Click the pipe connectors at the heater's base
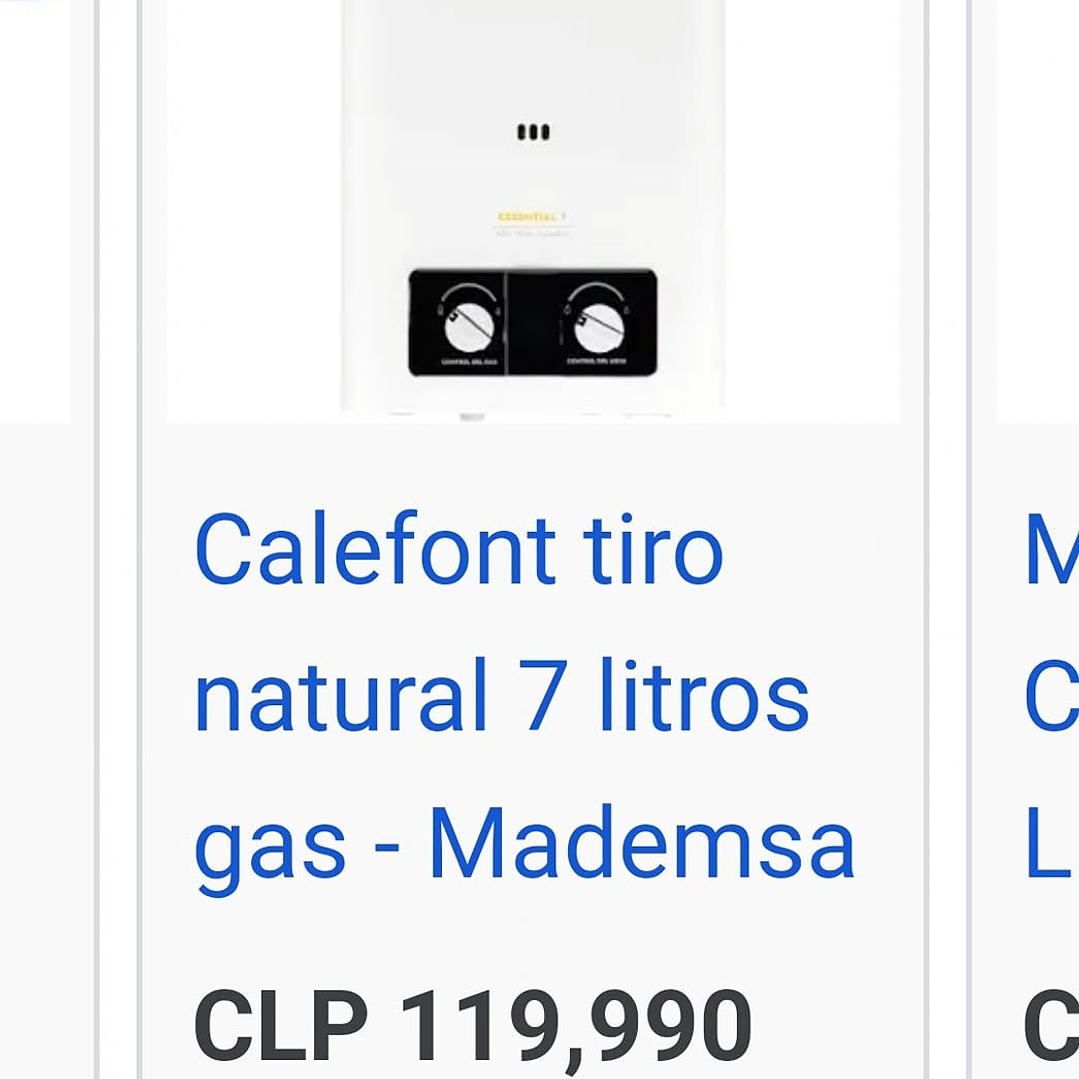The width and height of the screenshot is (1079, 1079). point(472,415)
